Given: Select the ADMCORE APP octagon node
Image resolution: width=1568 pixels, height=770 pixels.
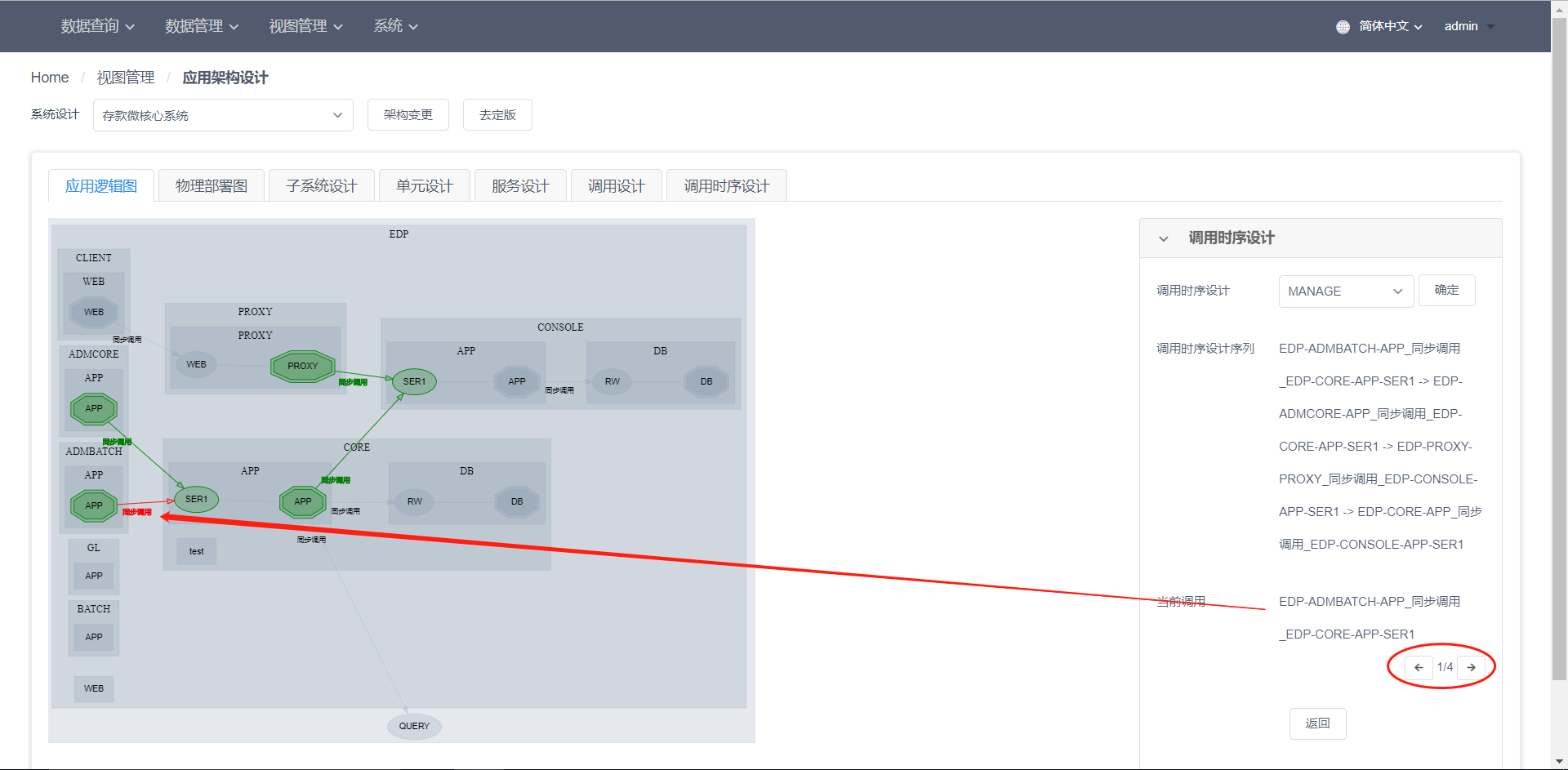Looking at the screenshot, I should coord(94,408).
